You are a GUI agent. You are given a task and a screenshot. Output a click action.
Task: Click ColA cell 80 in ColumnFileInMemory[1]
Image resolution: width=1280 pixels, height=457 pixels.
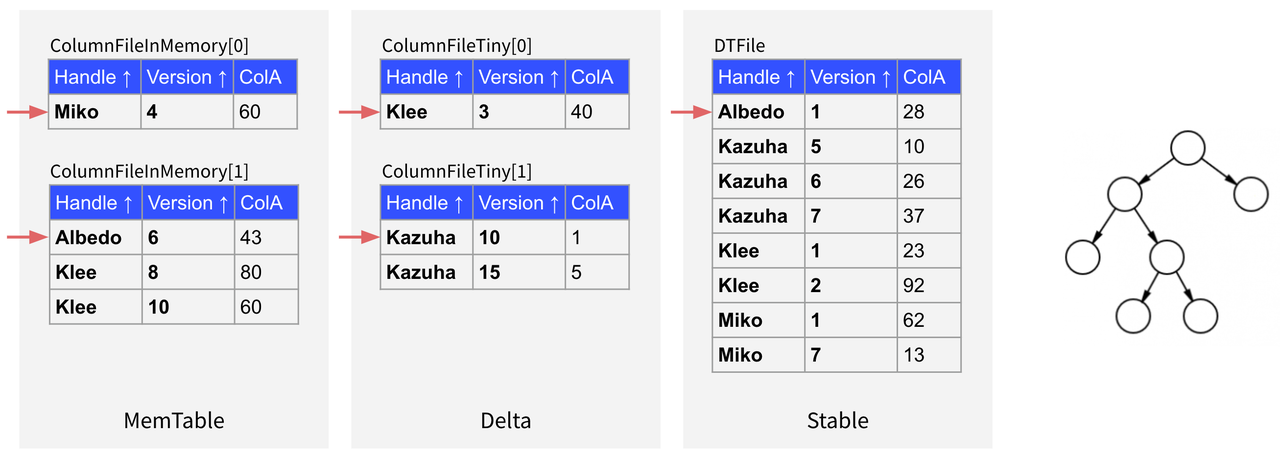[x=250, y=272]
